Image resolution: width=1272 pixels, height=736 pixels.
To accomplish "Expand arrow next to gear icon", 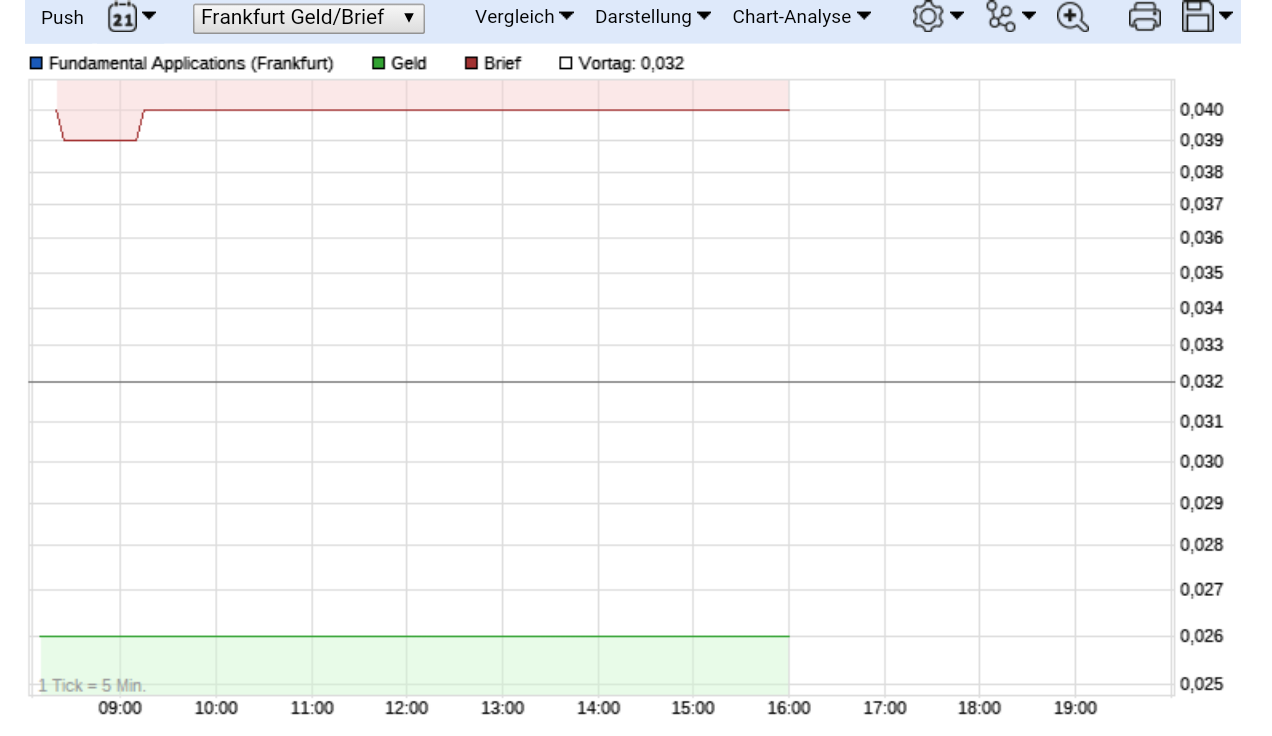I will pos(957,16).
